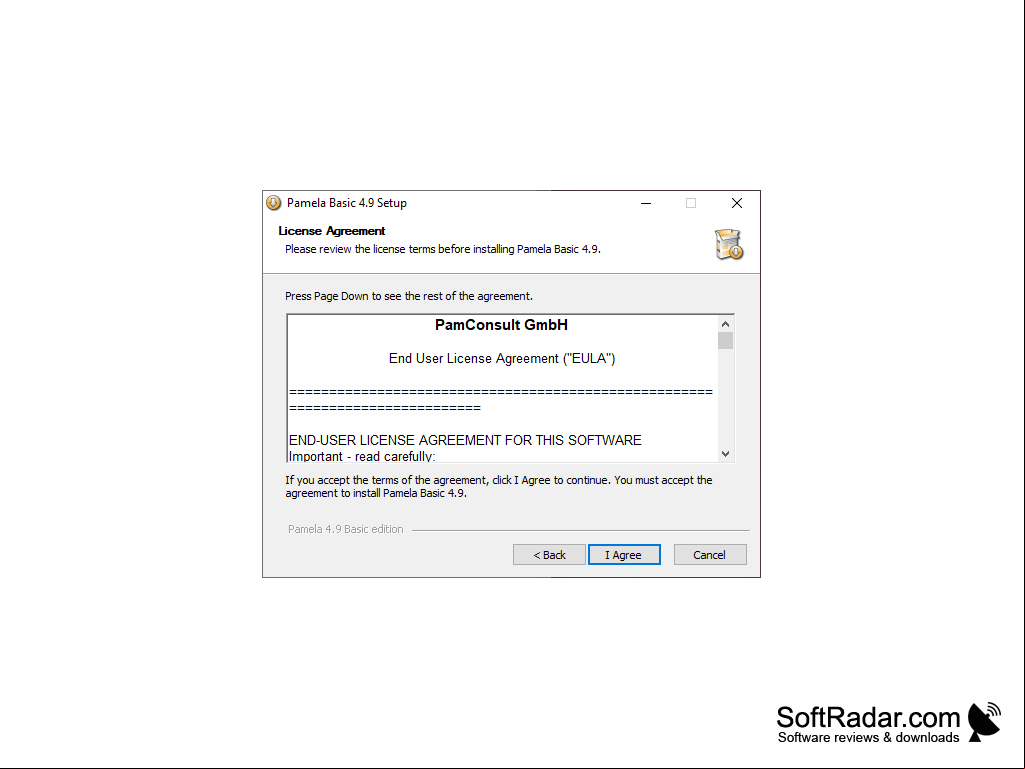
Task: Click the SoftRadar satellite dish logo icon
Action: point(984,722)
